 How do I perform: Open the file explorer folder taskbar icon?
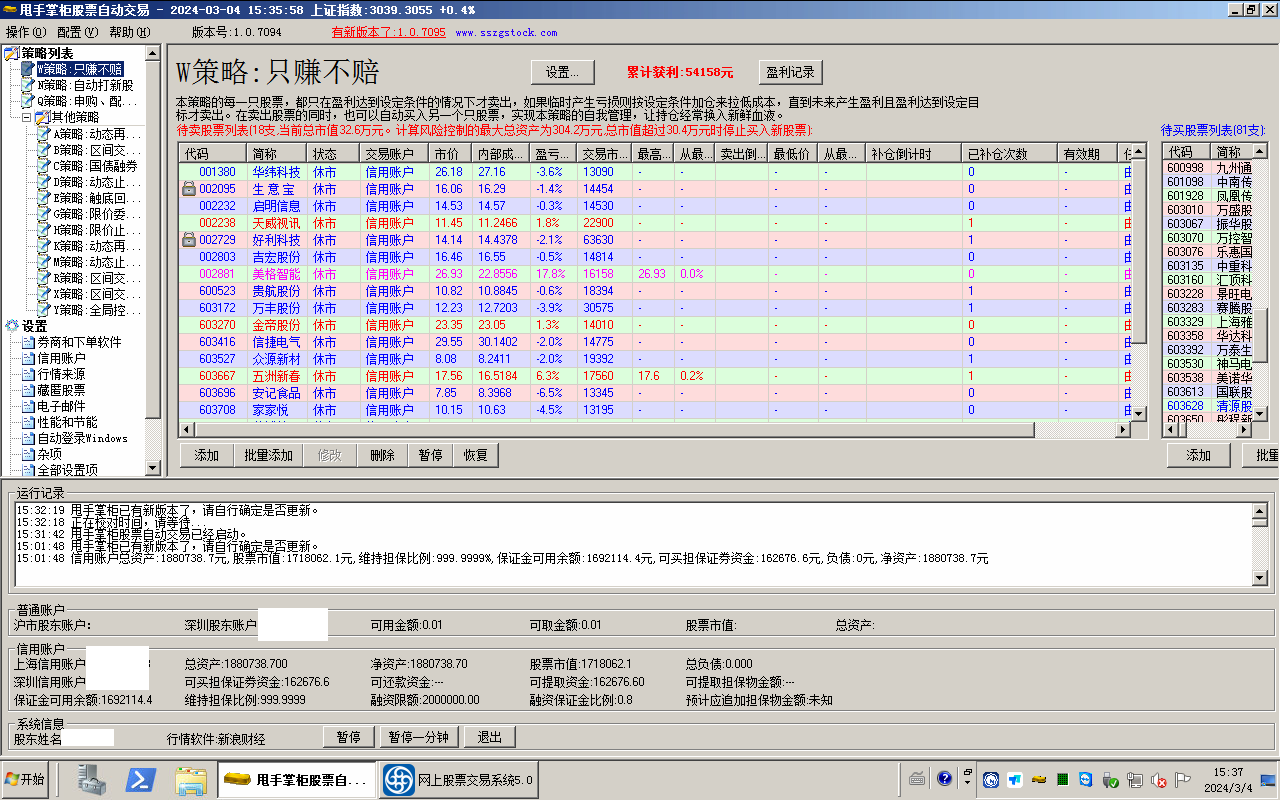pos(190,779)
